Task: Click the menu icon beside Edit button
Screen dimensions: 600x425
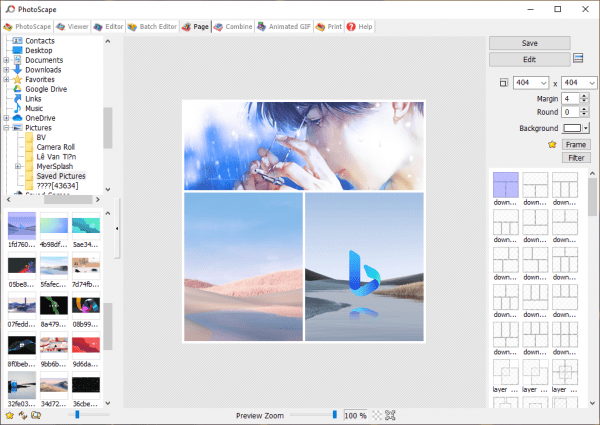Action: point(578,58)
